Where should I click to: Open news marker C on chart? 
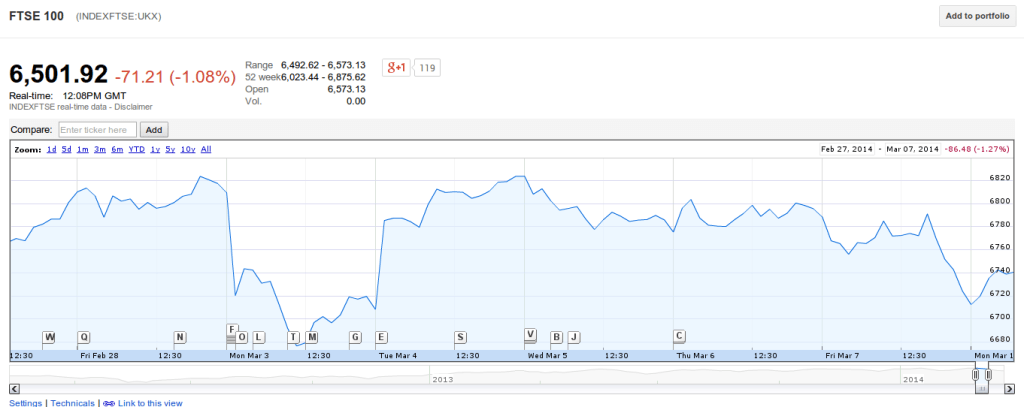tap(679, 336)
